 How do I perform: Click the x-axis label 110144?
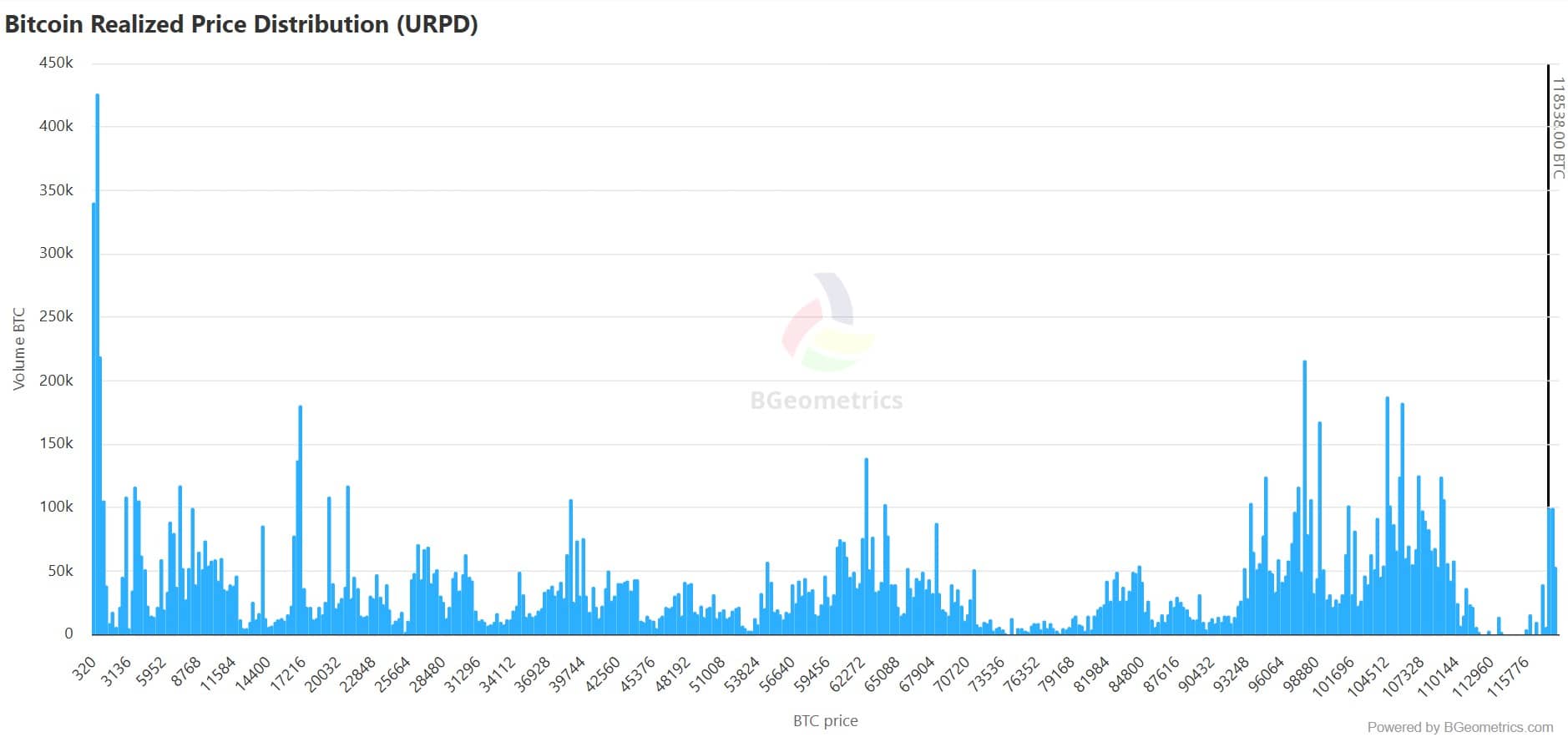[1438, 677]
